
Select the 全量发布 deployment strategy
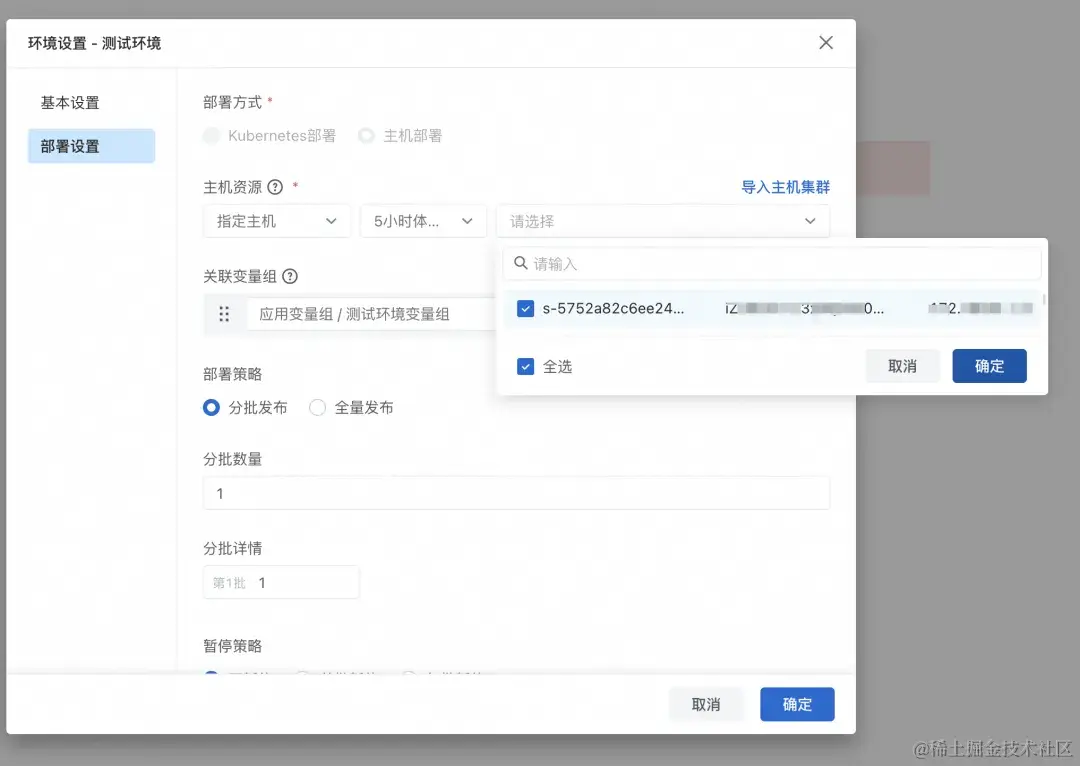click(317, 407)
